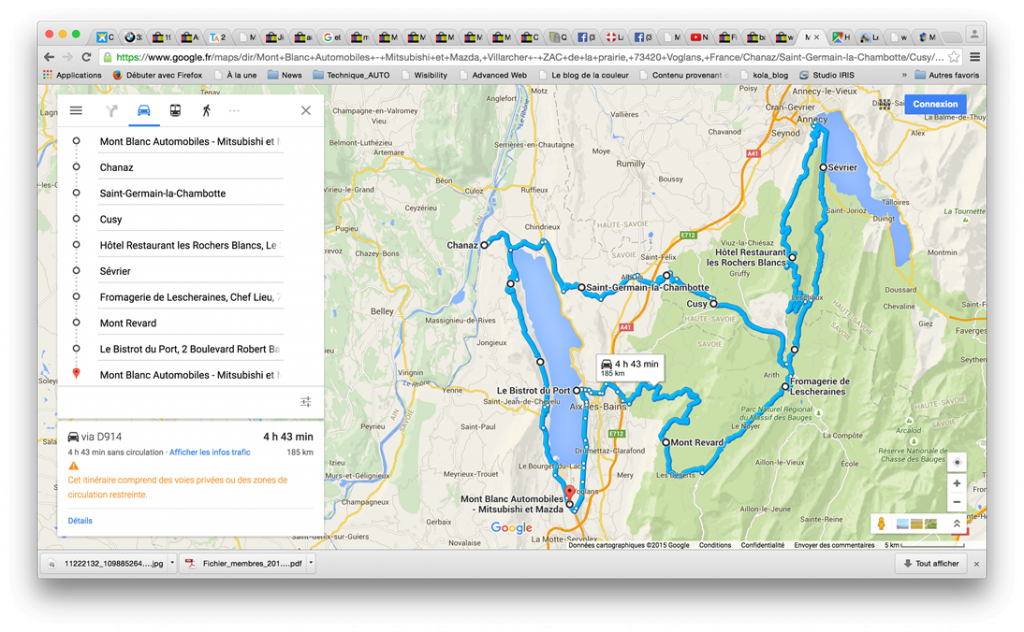Screen dimensions: 1024x632
Task: Open the Wisibility bookmark
Action: coord(424,75)
